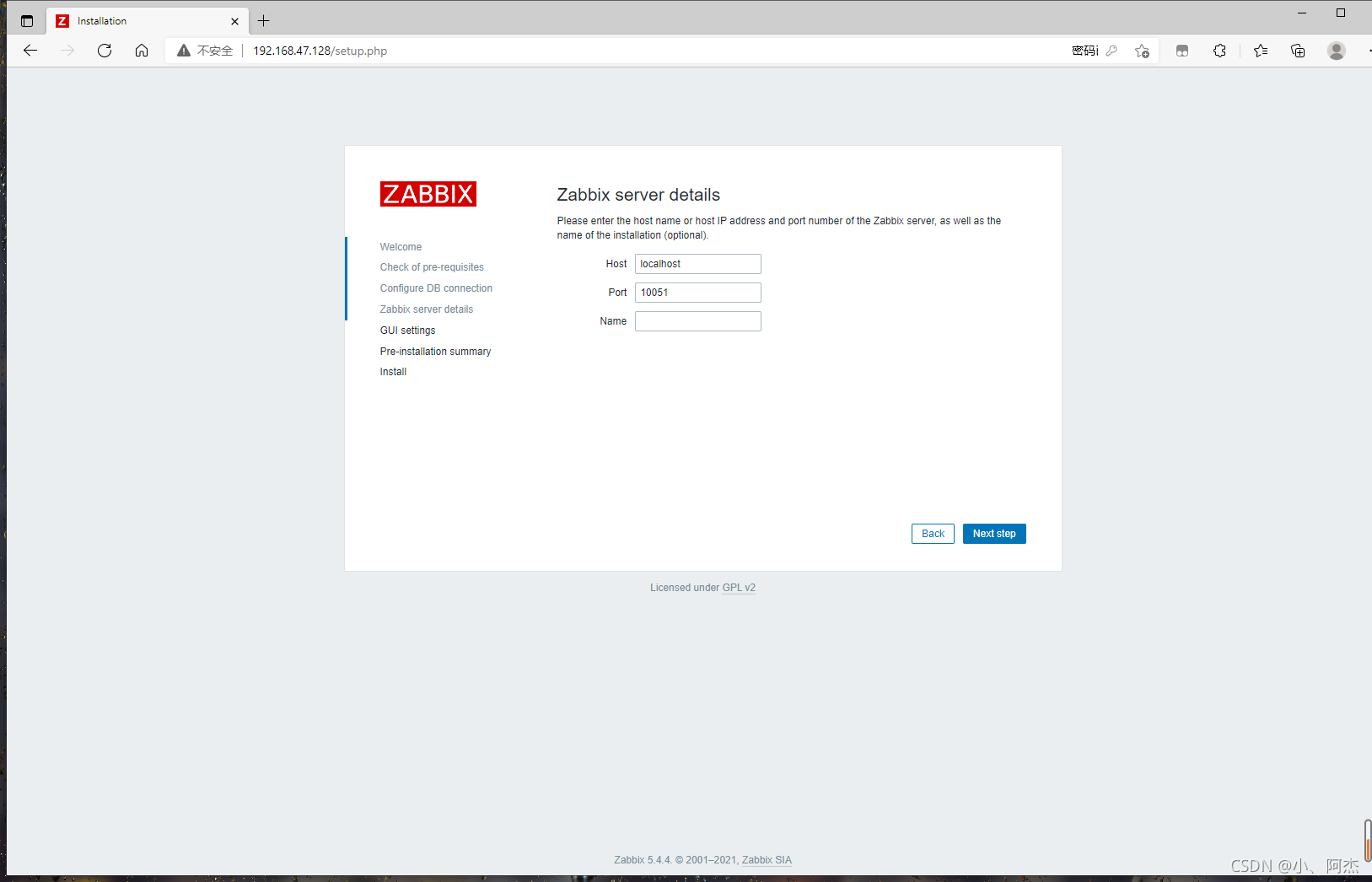Open the browser home page icon
The width and height of the screenshot is (1372, 882).
point(142,51)
